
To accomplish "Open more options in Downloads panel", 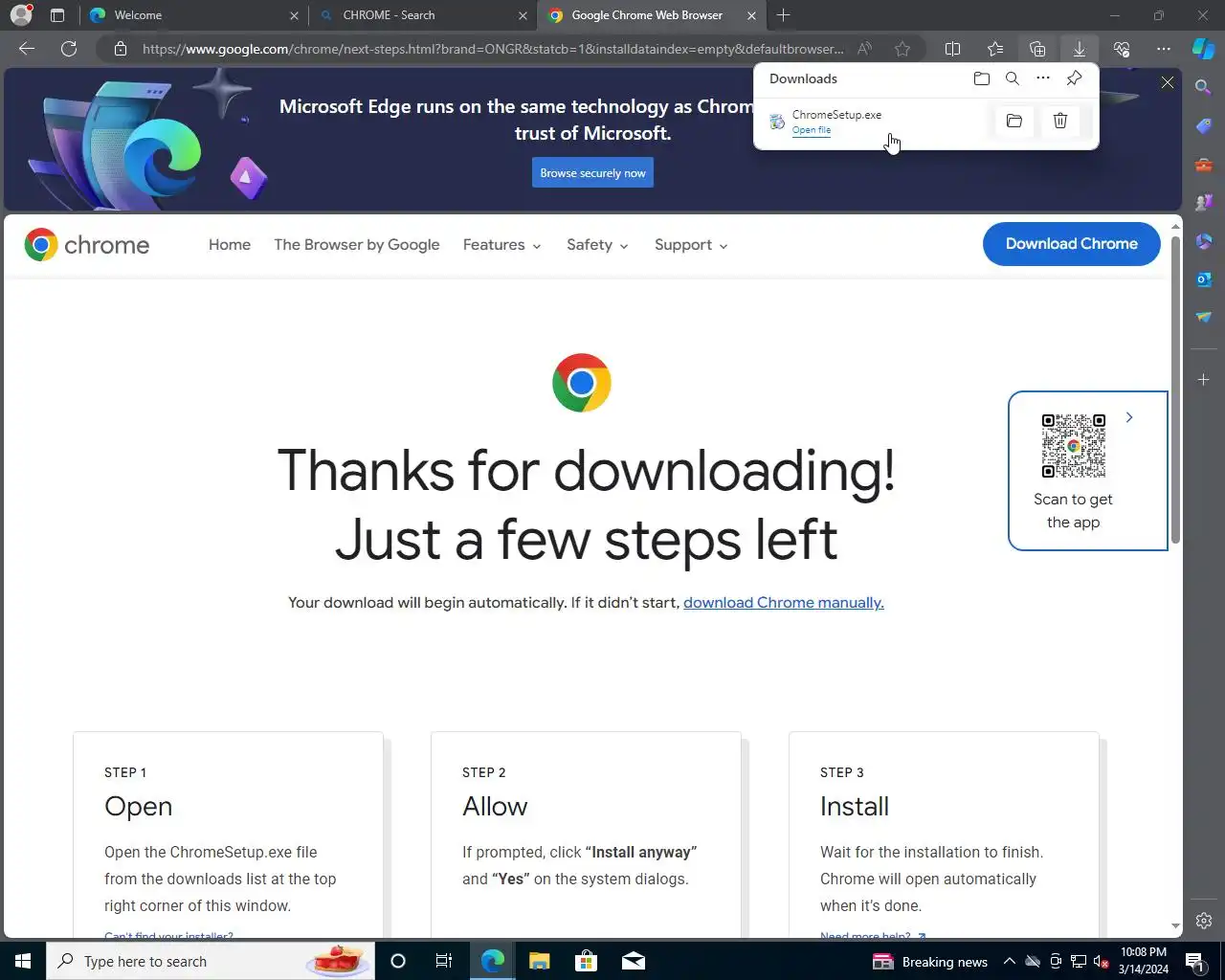I will (1043, 78).
